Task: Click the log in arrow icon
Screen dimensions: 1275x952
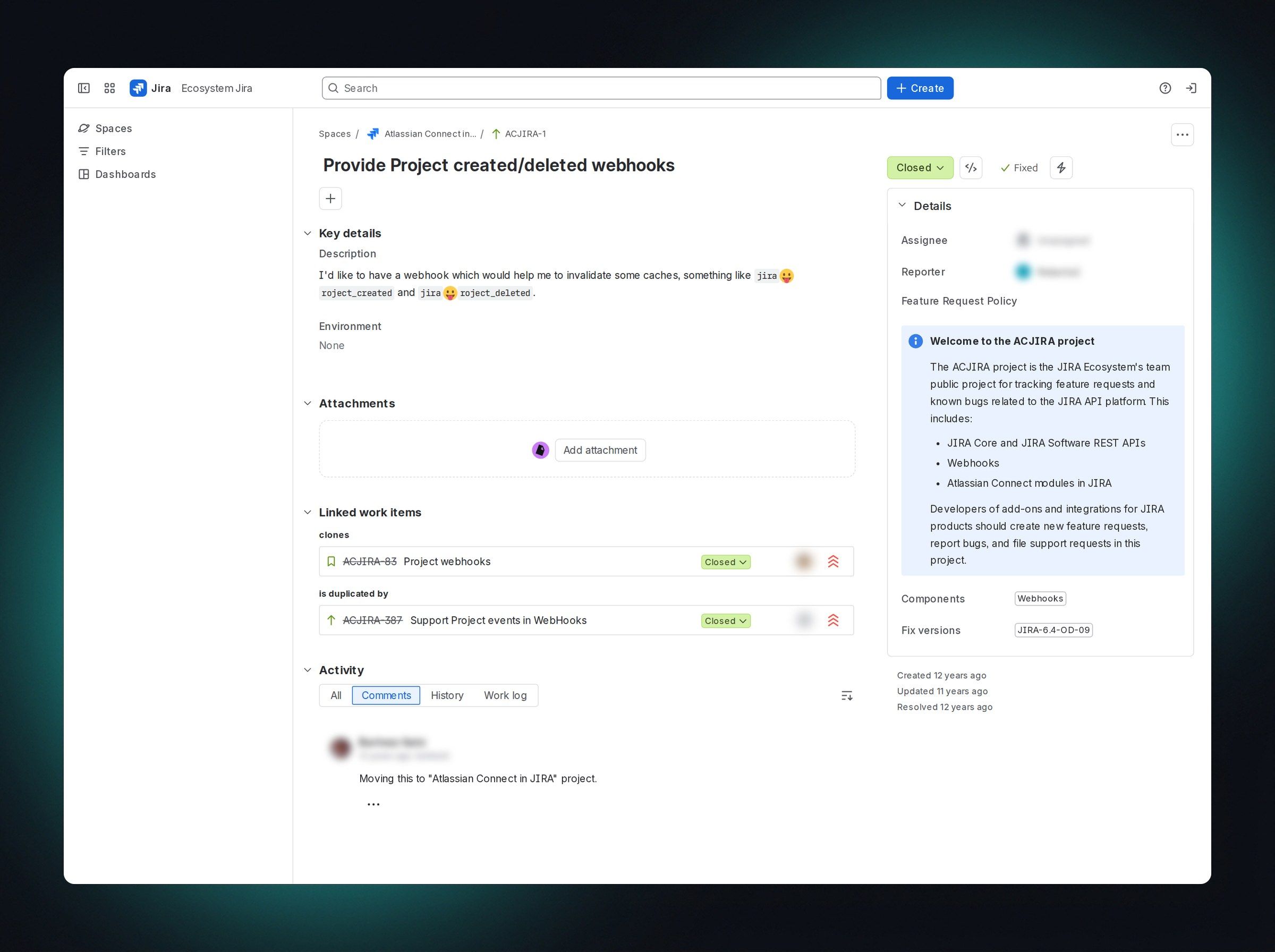Action: (x=1191, y=88)
